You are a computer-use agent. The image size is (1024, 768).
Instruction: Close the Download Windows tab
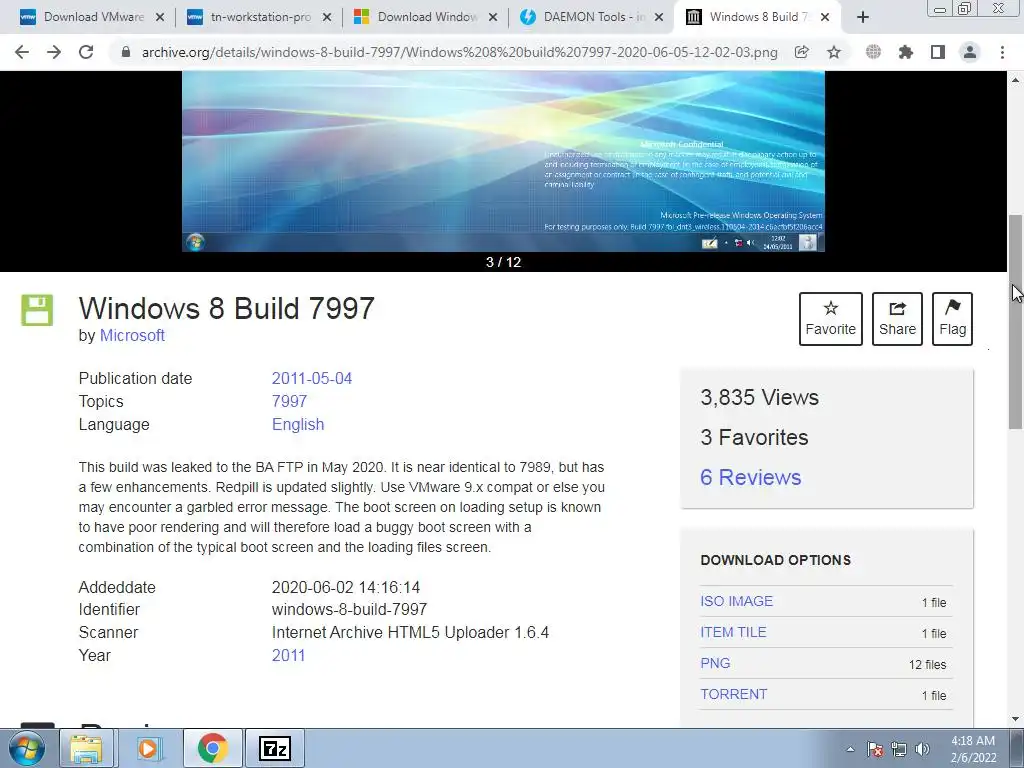coord(494,18)
